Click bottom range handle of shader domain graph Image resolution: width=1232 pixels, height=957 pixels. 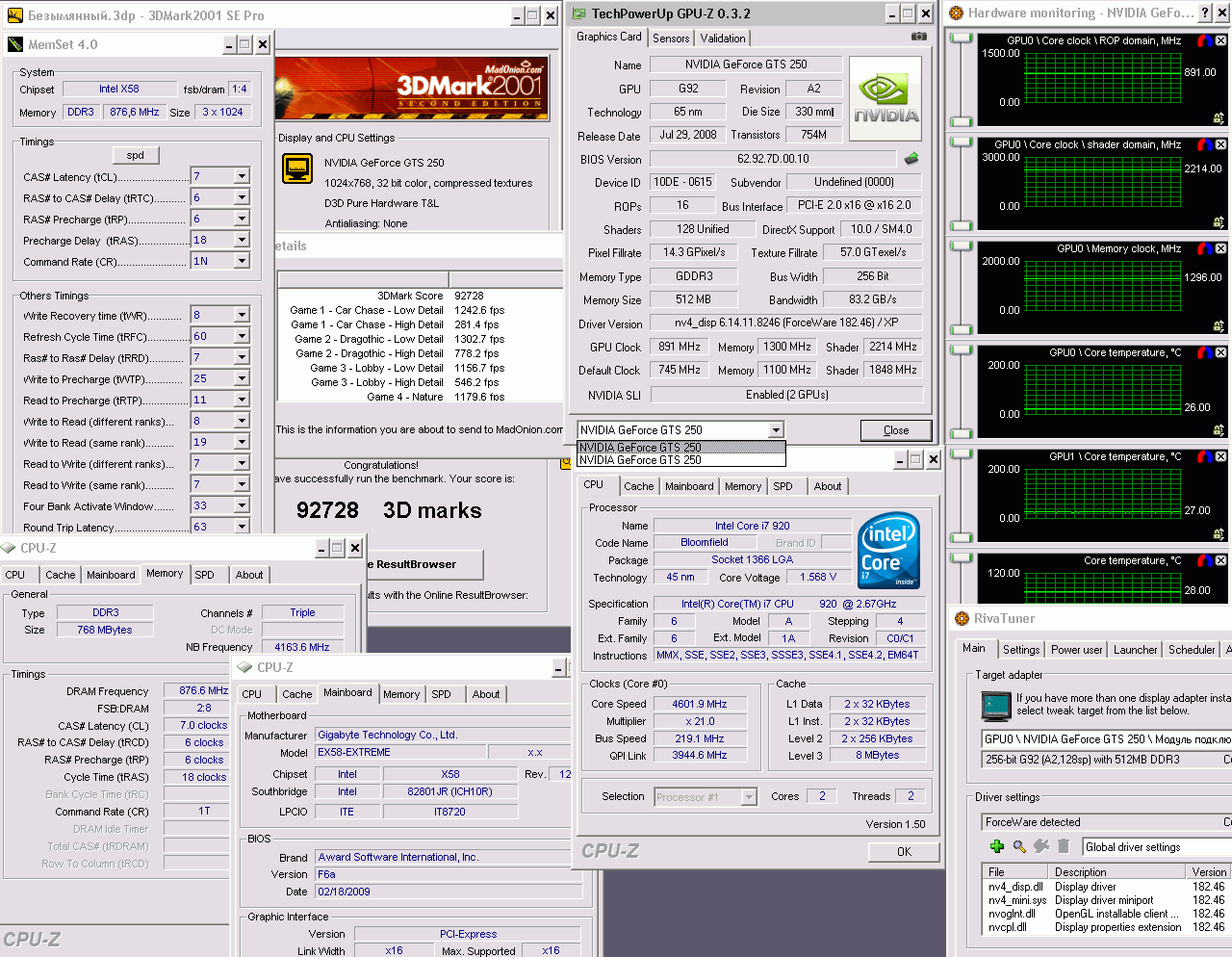point(961,227)
